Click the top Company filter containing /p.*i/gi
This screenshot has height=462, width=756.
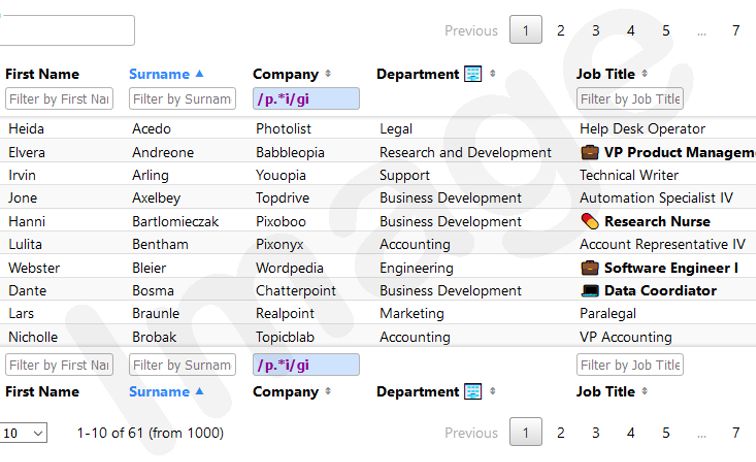click(306, 99)
